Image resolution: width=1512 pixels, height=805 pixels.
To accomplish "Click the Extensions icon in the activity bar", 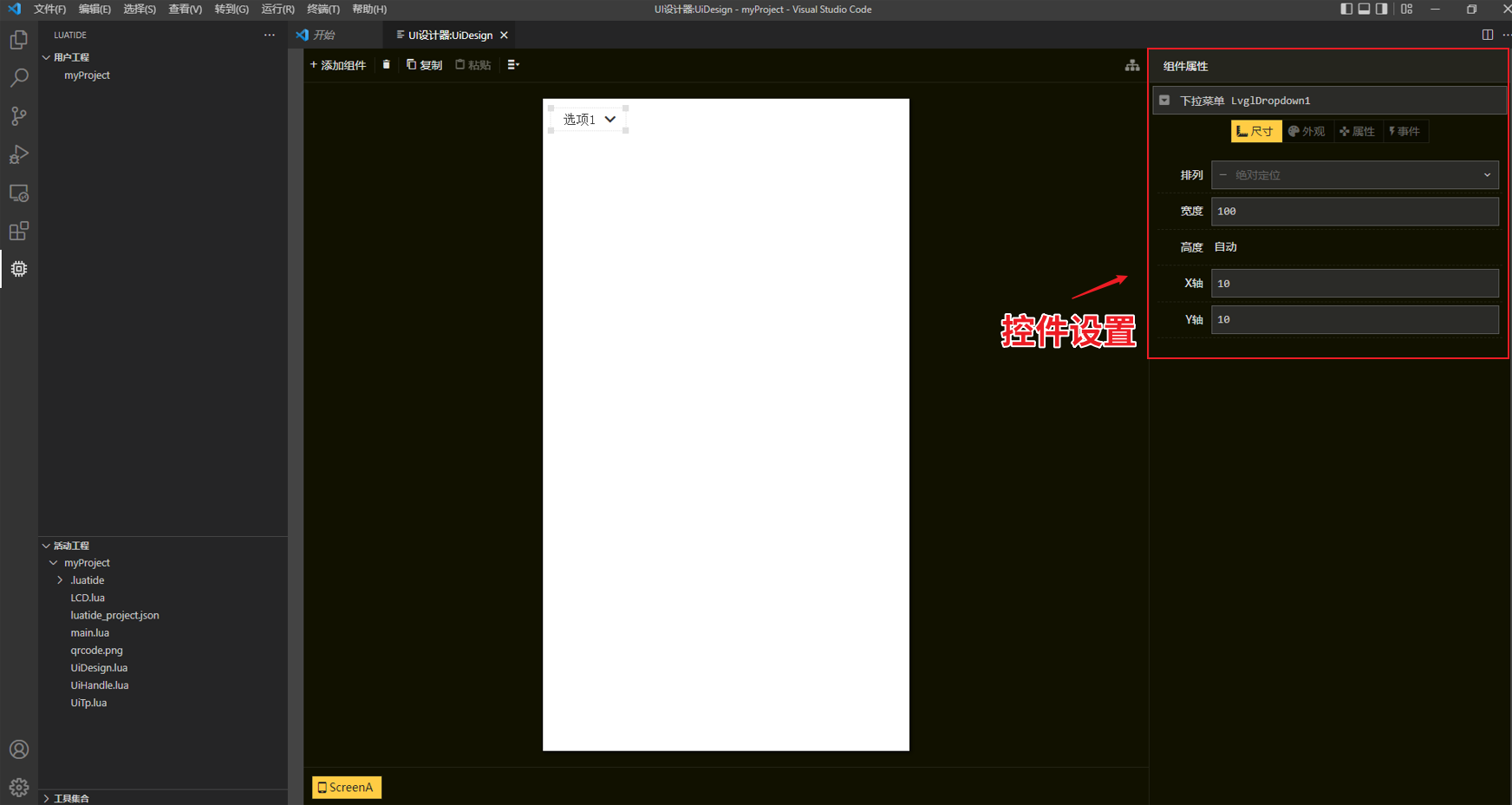I will coord(19,231).
